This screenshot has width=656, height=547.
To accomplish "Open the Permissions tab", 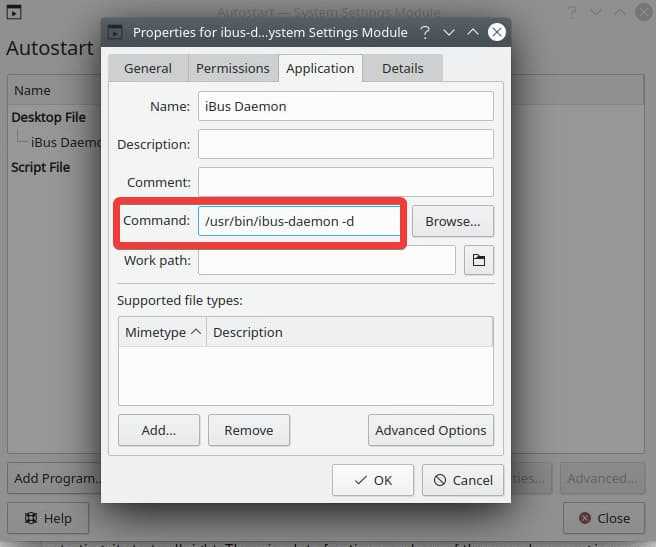I will (232, 68).
